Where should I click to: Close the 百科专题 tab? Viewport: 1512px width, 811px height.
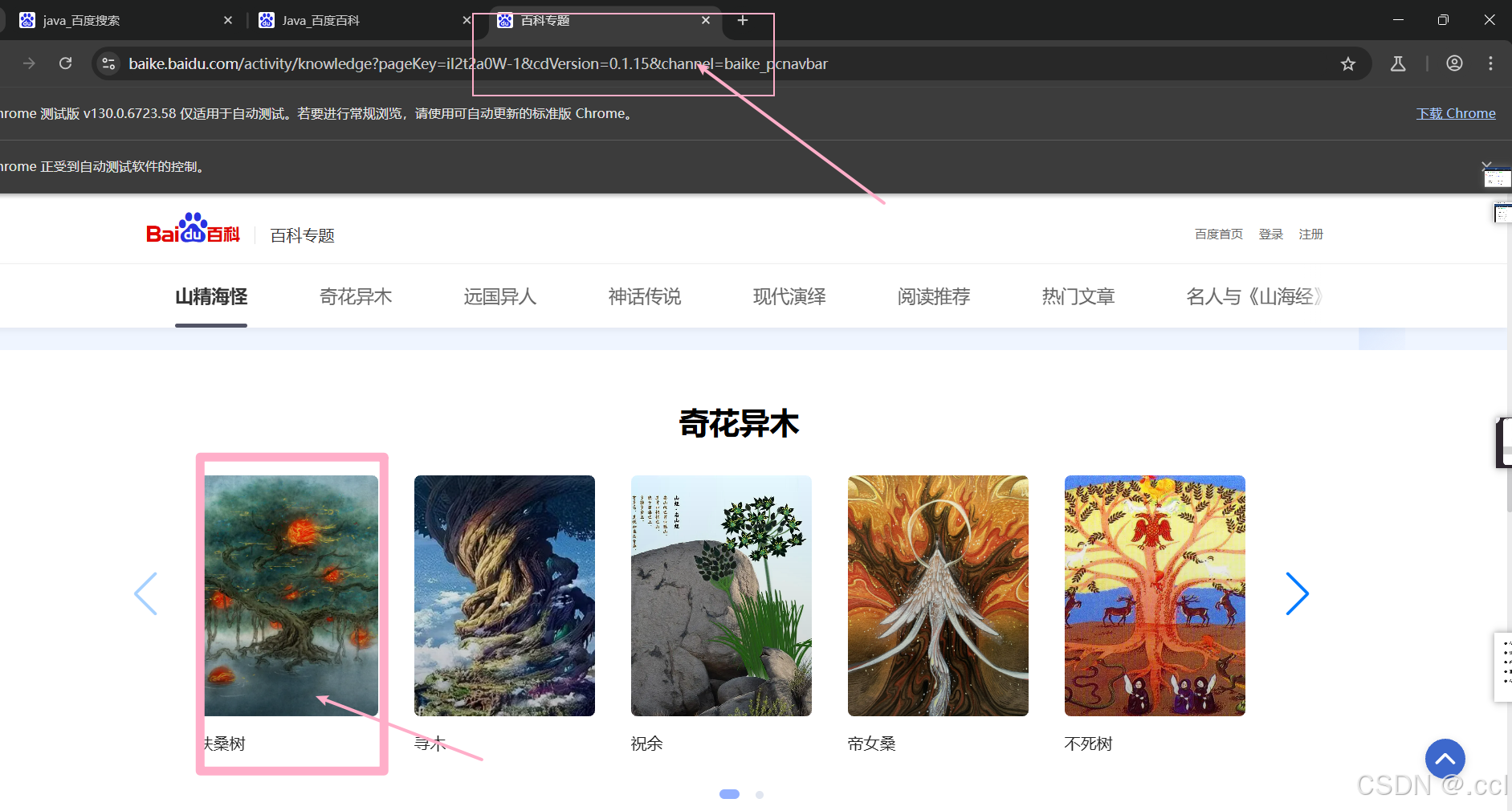pyautogui.click(x=706, y=20)
